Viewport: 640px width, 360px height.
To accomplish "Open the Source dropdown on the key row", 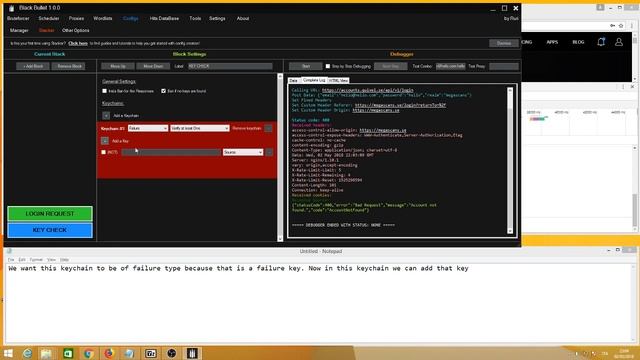I will 243,152.
